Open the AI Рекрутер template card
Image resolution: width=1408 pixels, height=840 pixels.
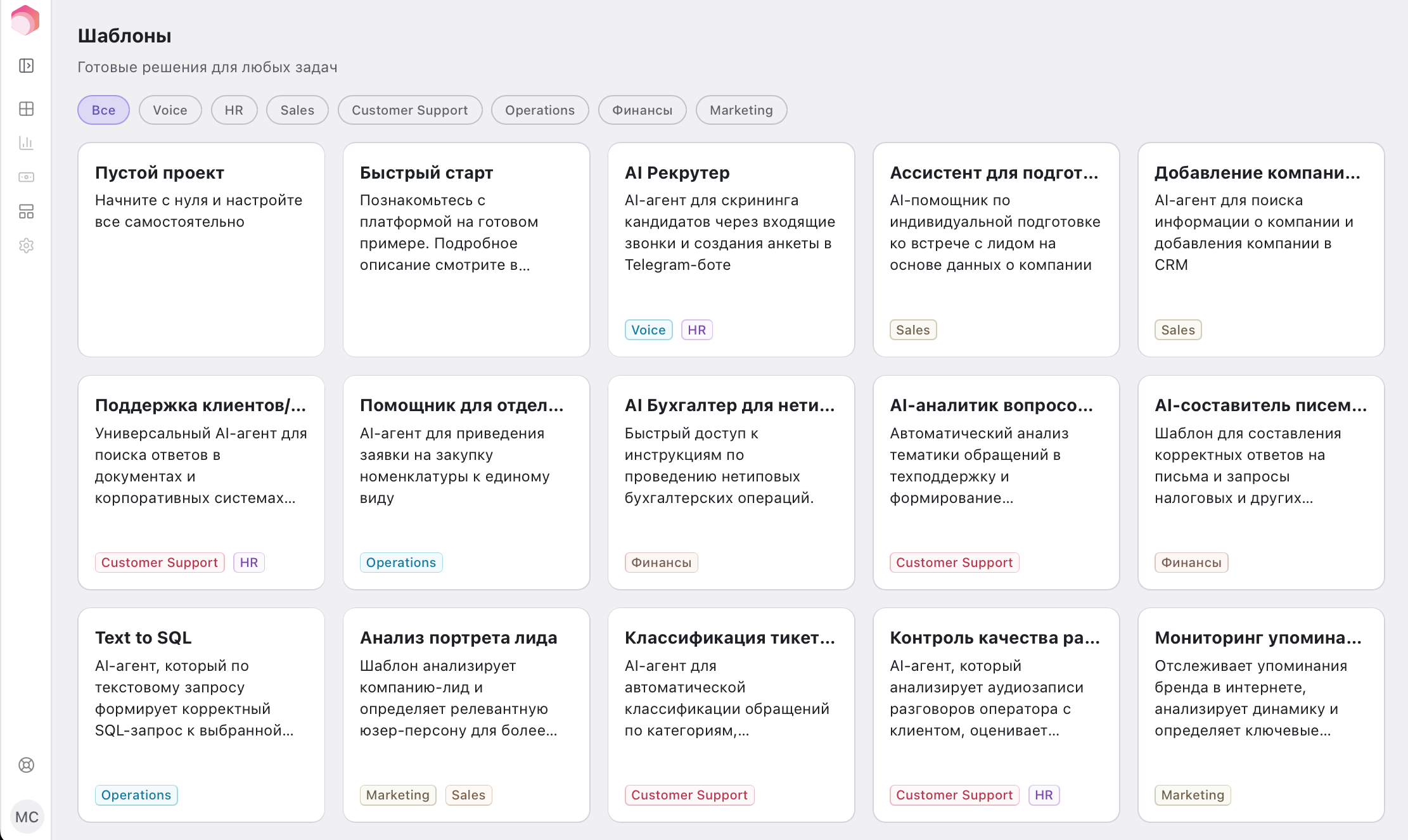pyautogui.click(x=731, y=250)
